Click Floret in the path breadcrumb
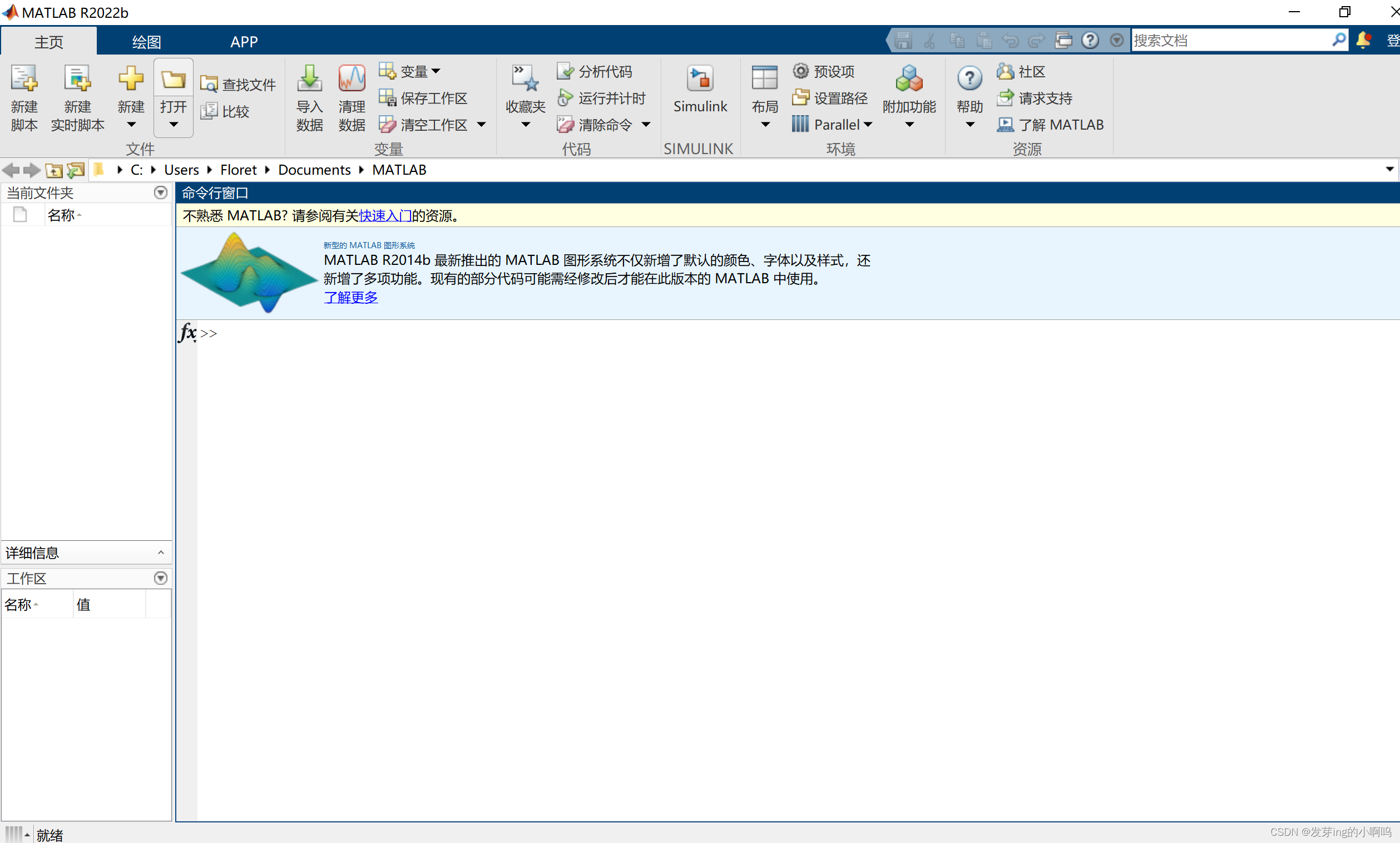Screen dimensions: 1400x843 click(x=239, y=170)
